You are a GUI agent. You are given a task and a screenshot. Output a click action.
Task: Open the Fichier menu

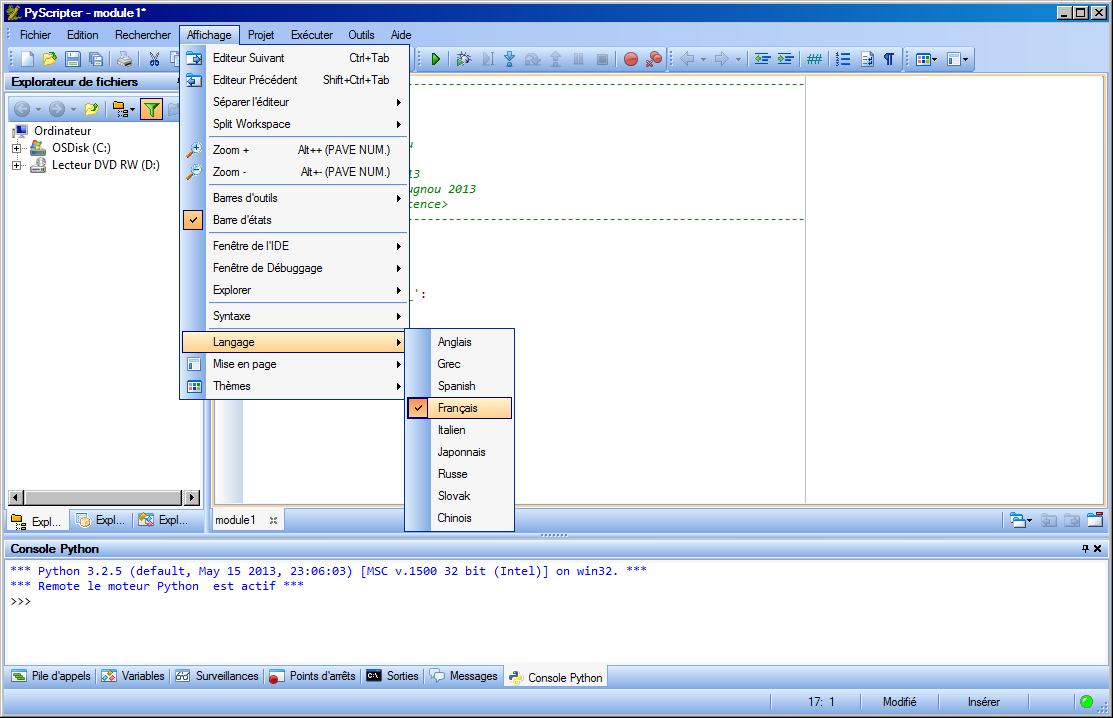(x=35, y=35)
